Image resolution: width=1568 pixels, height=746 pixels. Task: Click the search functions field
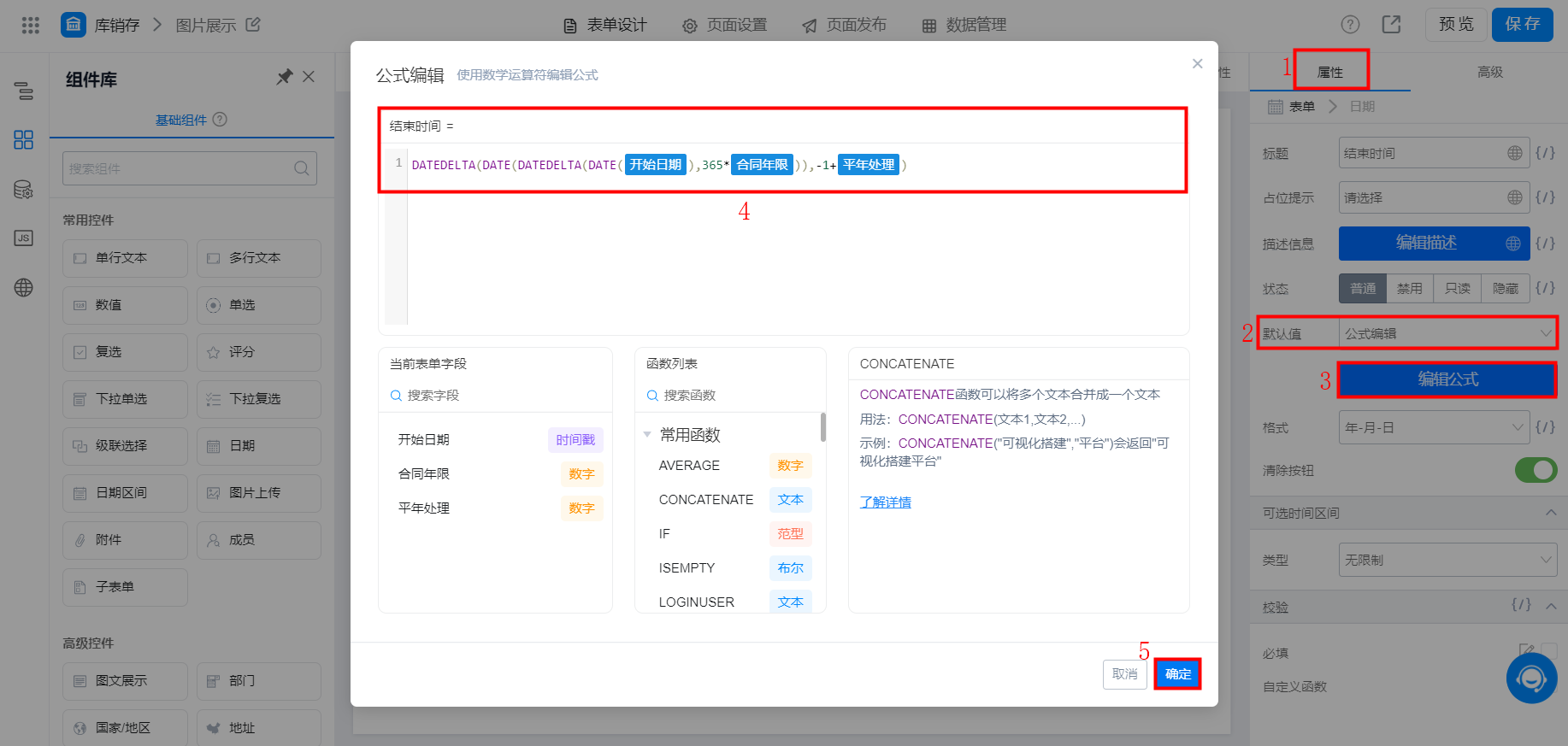click(730, 396)
